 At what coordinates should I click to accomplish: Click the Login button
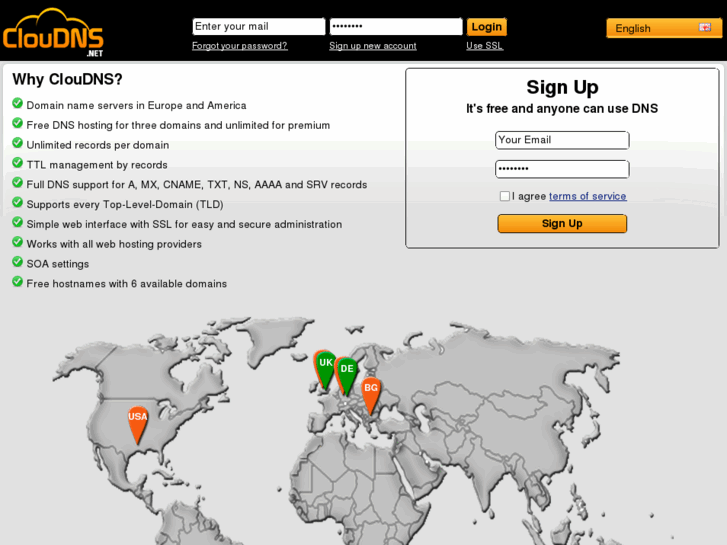pyautogui.click(x=486, y=27)
